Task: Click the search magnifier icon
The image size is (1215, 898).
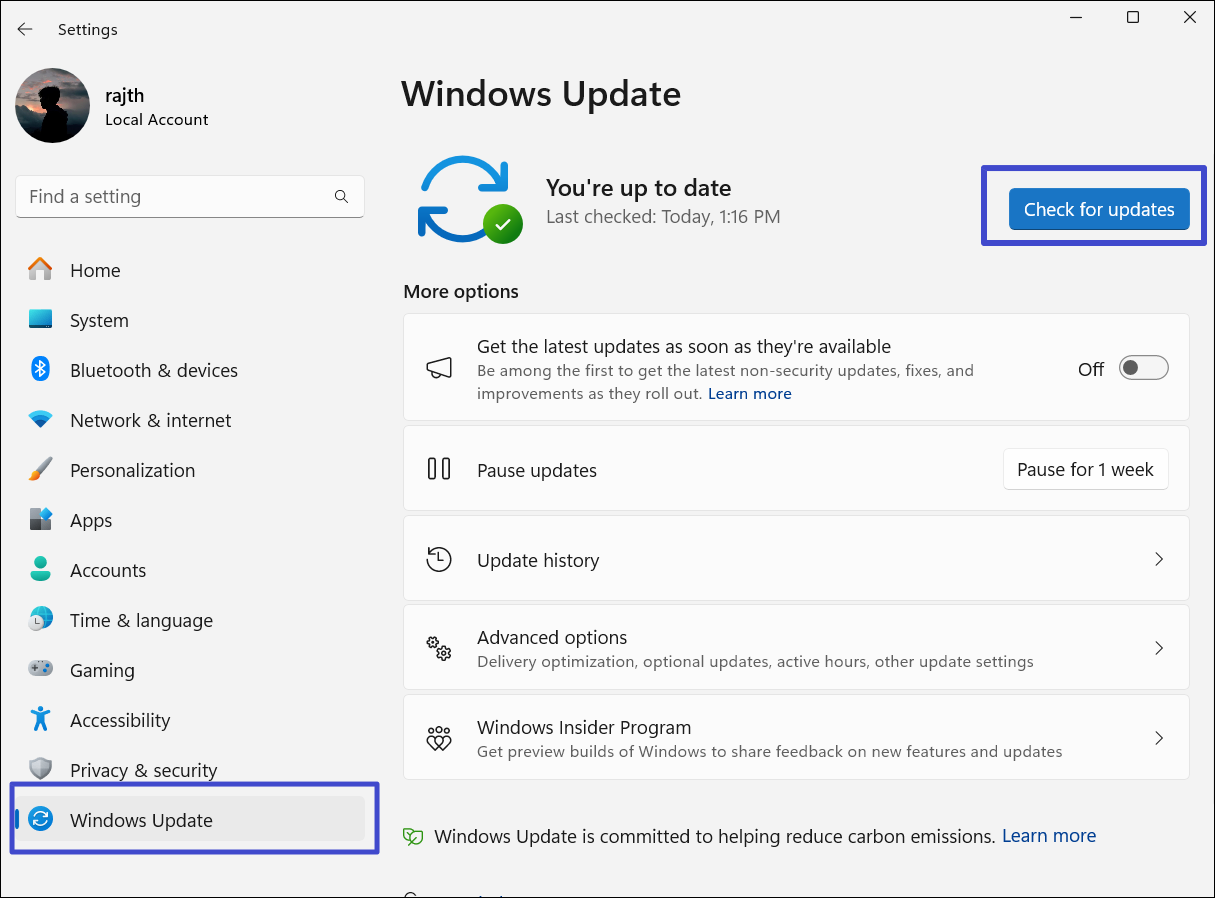Action: (341, 197)
